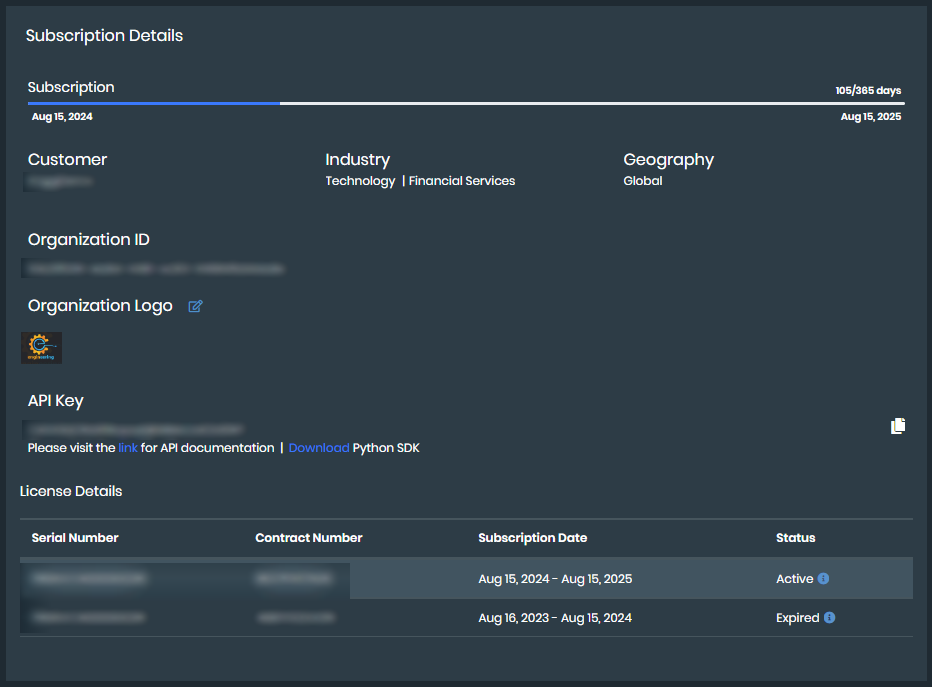This screenshot has height=687, width=932.
Task: Click the 105/365 days label
Action: (x=867, y=90)
